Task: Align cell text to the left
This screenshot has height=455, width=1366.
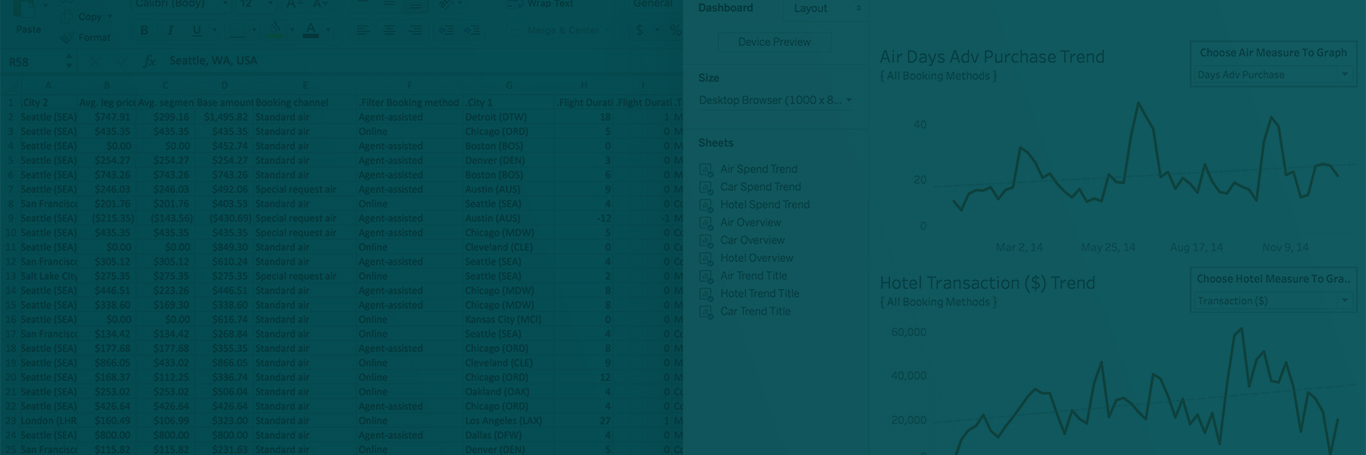Action: point(363,31)
